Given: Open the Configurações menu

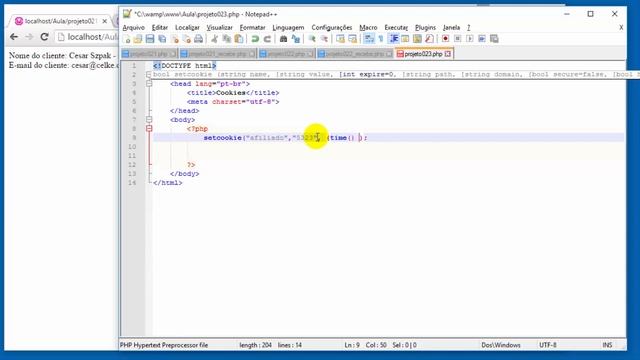Looking at the screenshot, I should [x=331, y=27].
